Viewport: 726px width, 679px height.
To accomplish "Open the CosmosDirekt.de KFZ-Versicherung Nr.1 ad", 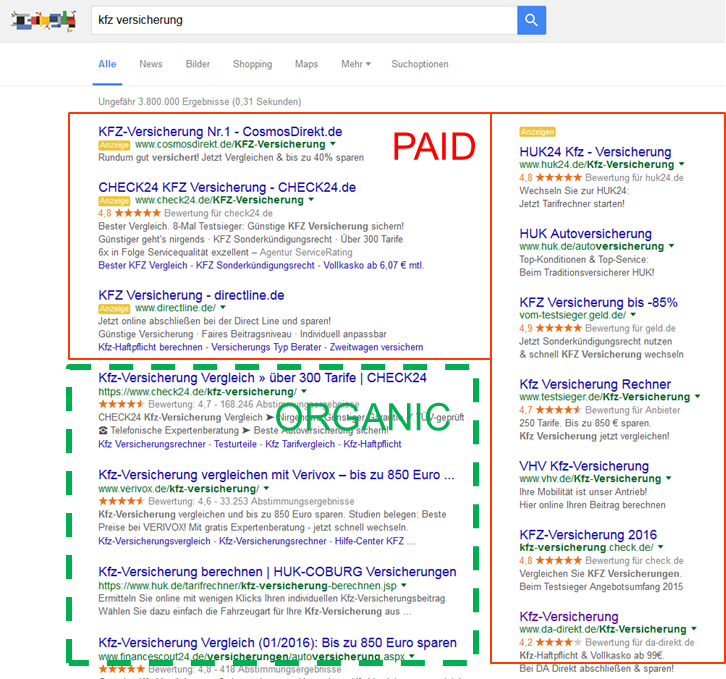I will [220, 132].
